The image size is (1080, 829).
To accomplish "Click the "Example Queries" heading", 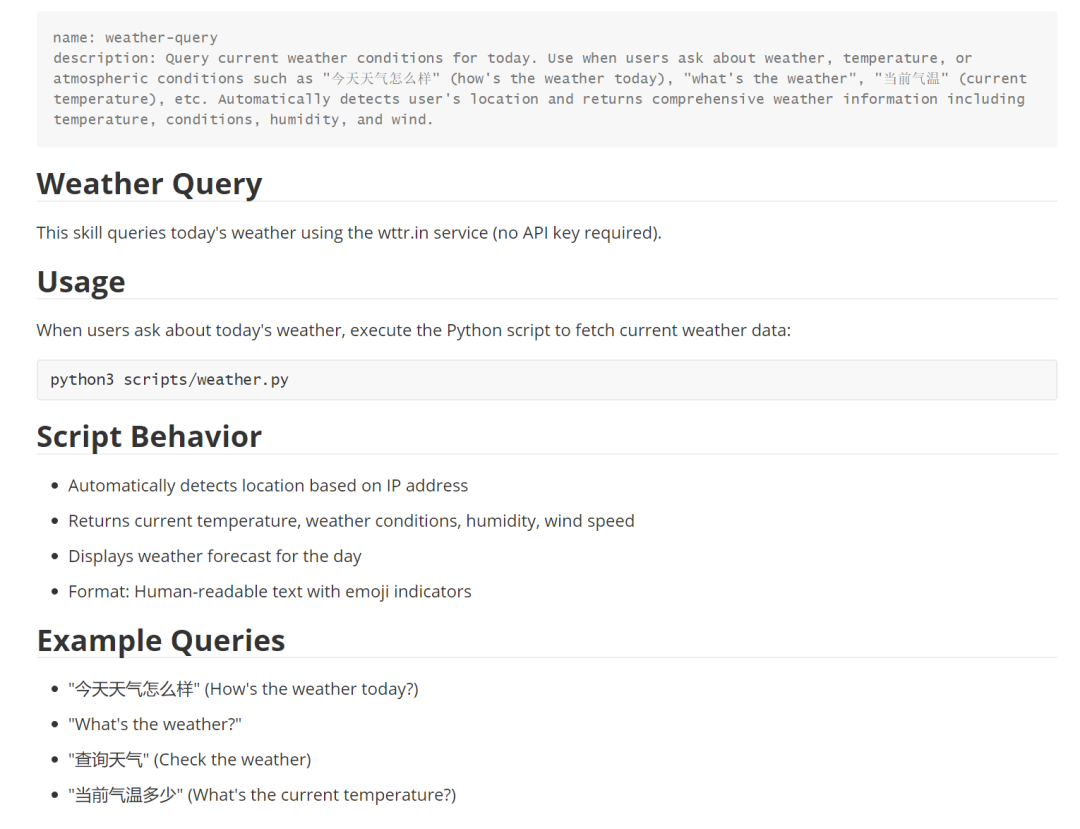I will click(x=161, y=641).
